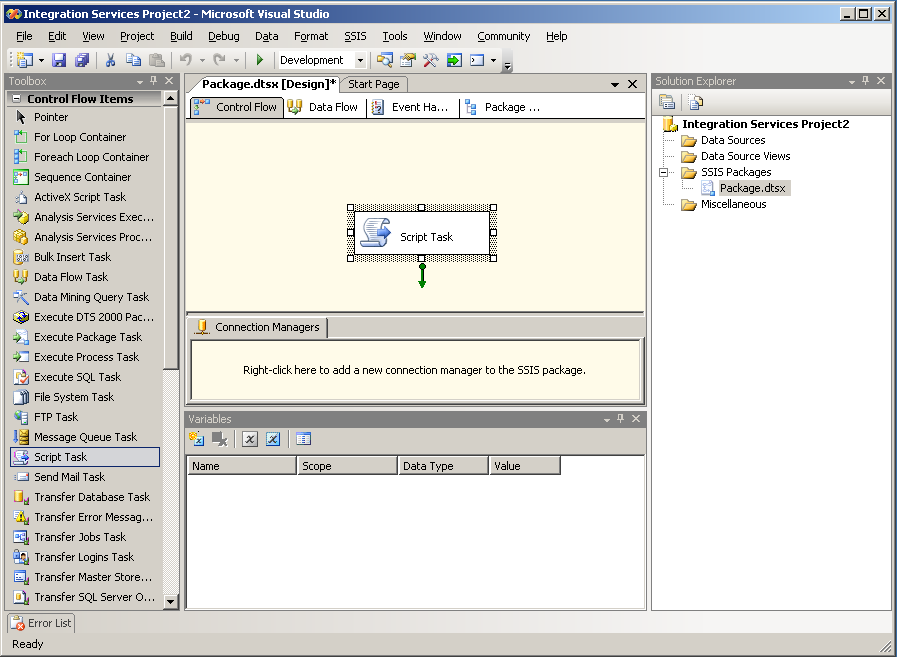This screenshot has height=657, width=897.
Task: Toggle auto-hide pin on Variables panel
Action: click(x=621, y=418)
